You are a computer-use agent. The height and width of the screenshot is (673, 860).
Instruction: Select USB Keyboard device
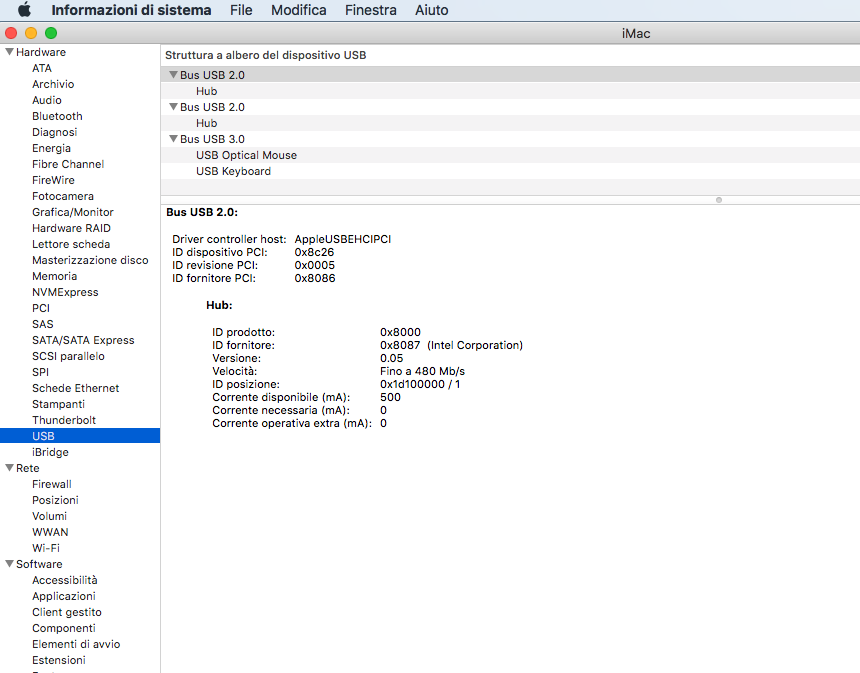[510, 171]
